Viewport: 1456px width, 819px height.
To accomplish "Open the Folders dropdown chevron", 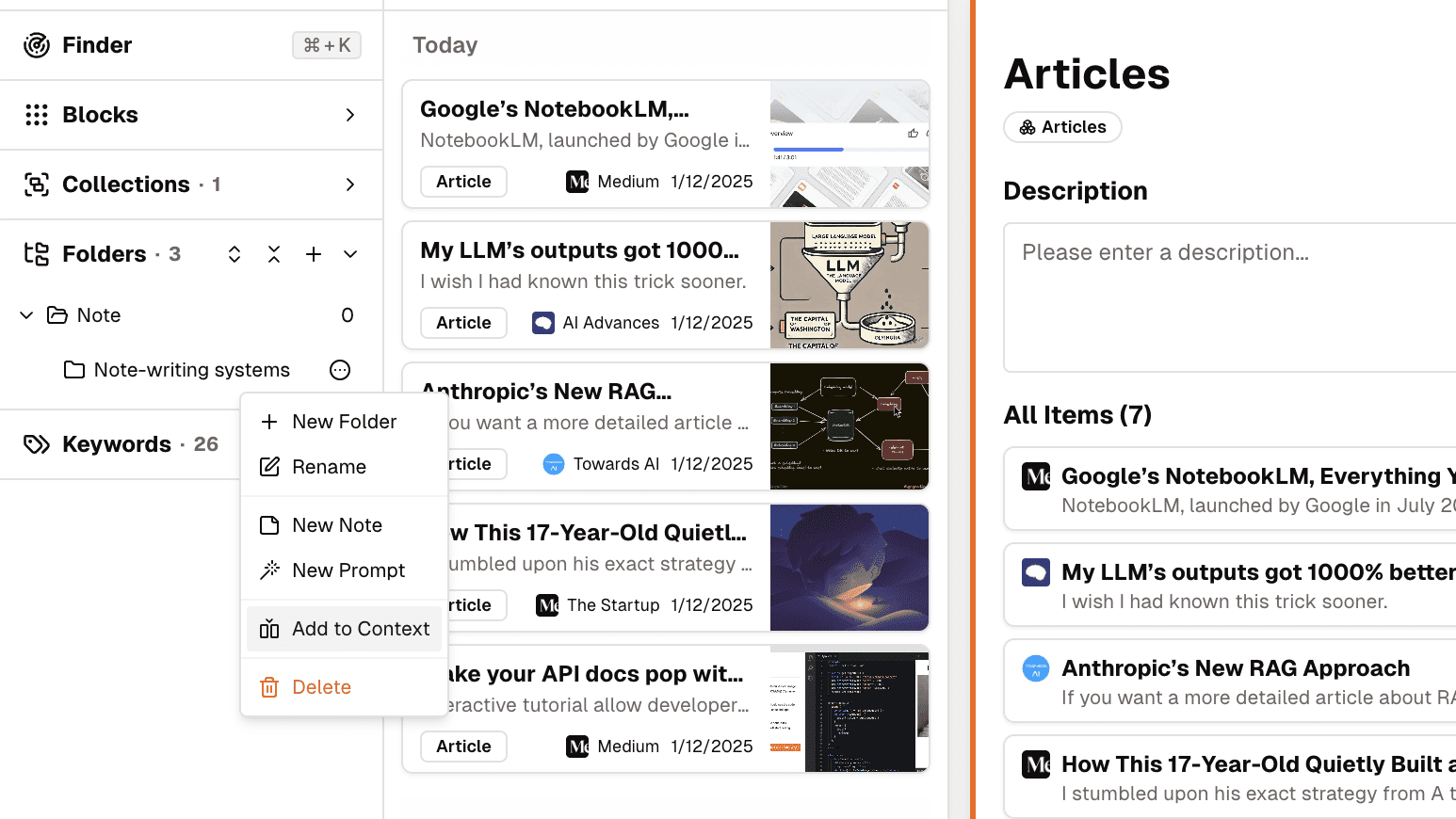I will [x=350, y=254].
